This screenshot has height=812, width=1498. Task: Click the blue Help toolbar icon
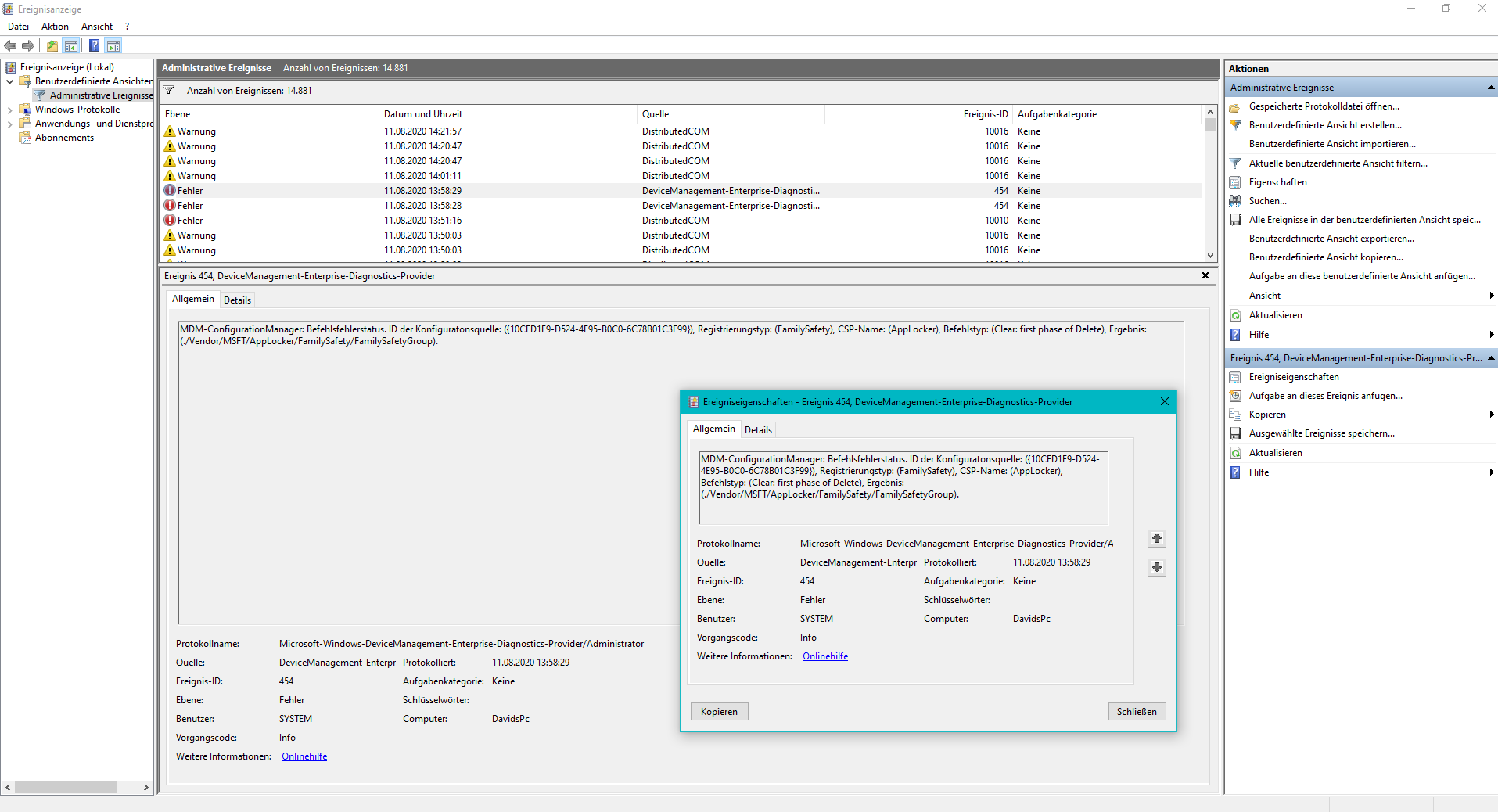(x=94, y=45)
